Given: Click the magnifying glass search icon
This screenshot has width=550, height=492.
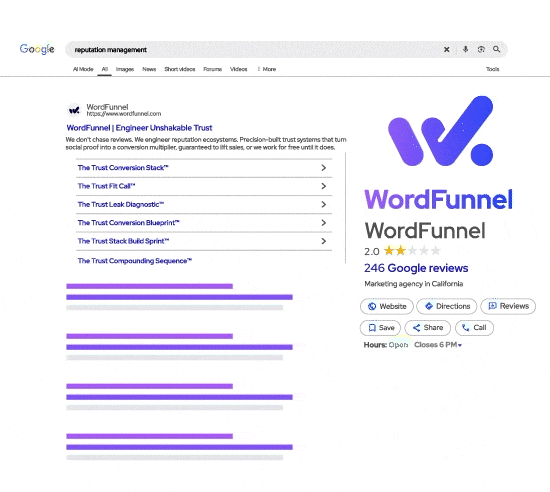Looking at the screenshot, I should tap(497, 49).
